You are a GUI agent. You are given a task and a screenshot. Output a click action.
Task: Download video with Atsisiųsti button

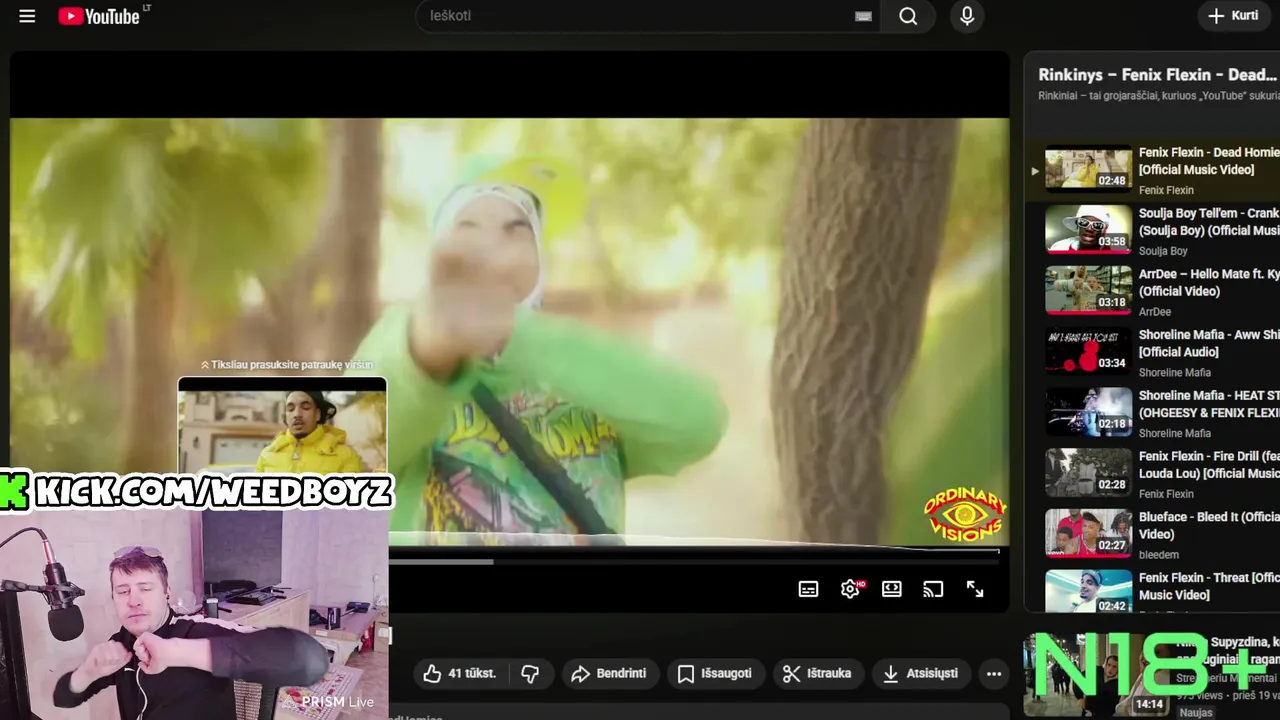[x=921, y=674]
